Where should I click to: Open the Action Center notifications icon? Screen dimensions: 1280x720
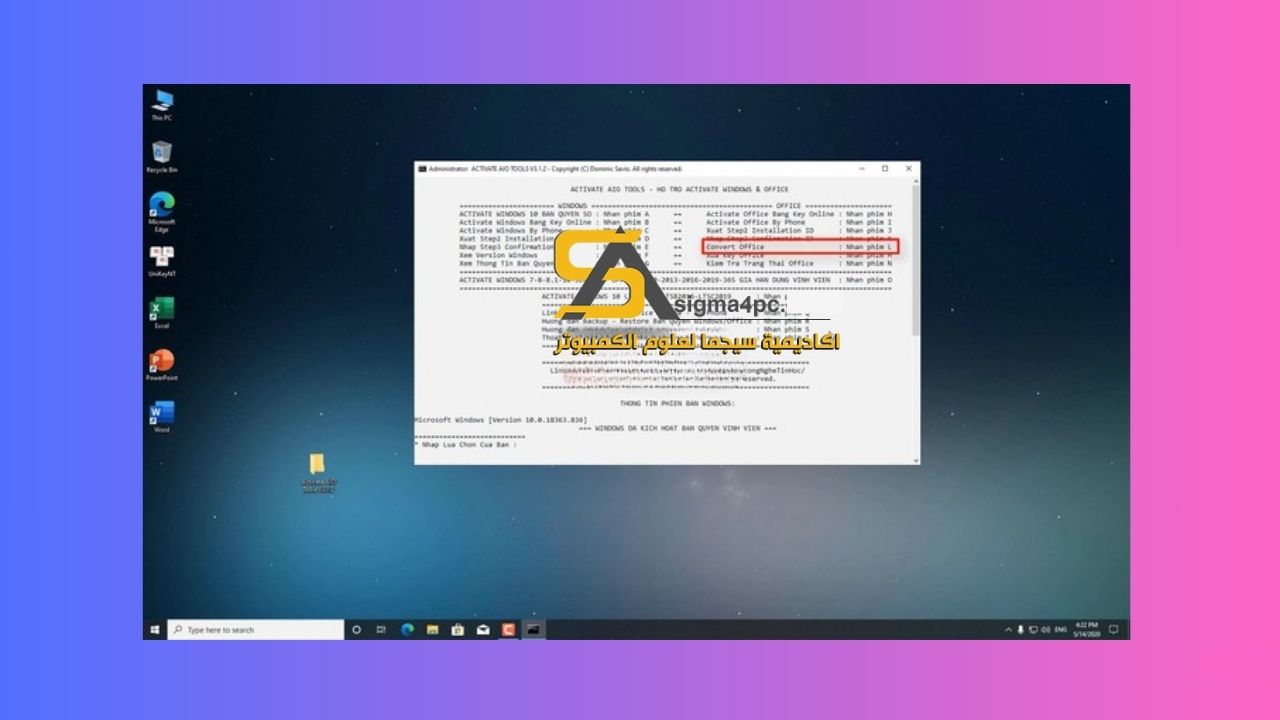[x=1113, y=630]
